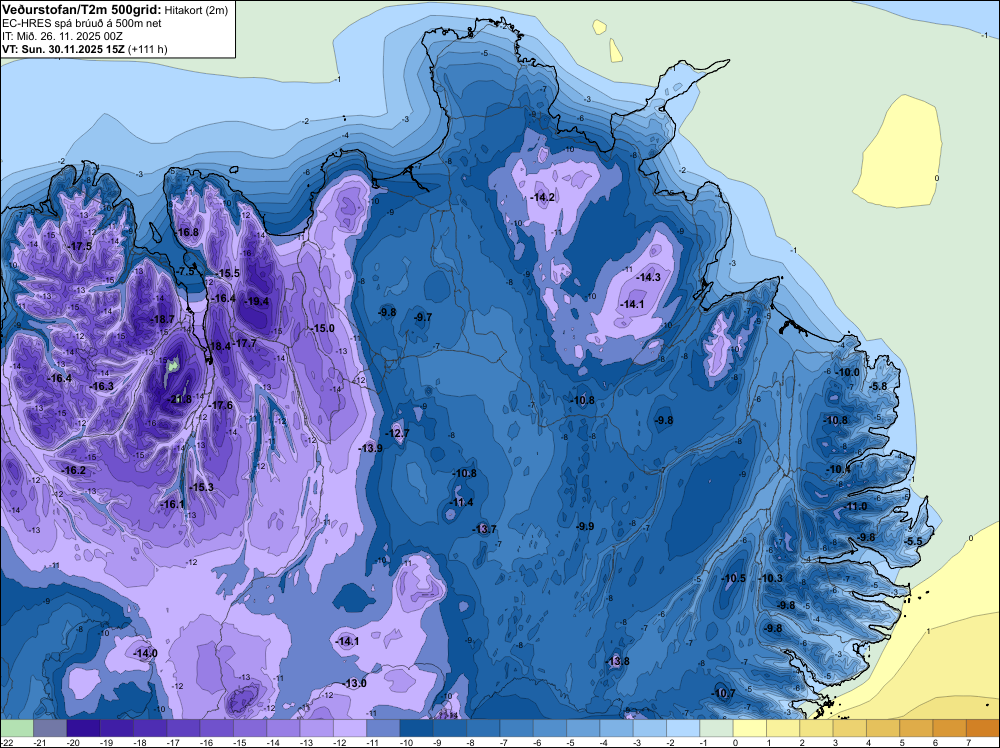
Task: Click the -14.2 temperature reading
Action: pos(543,197)
